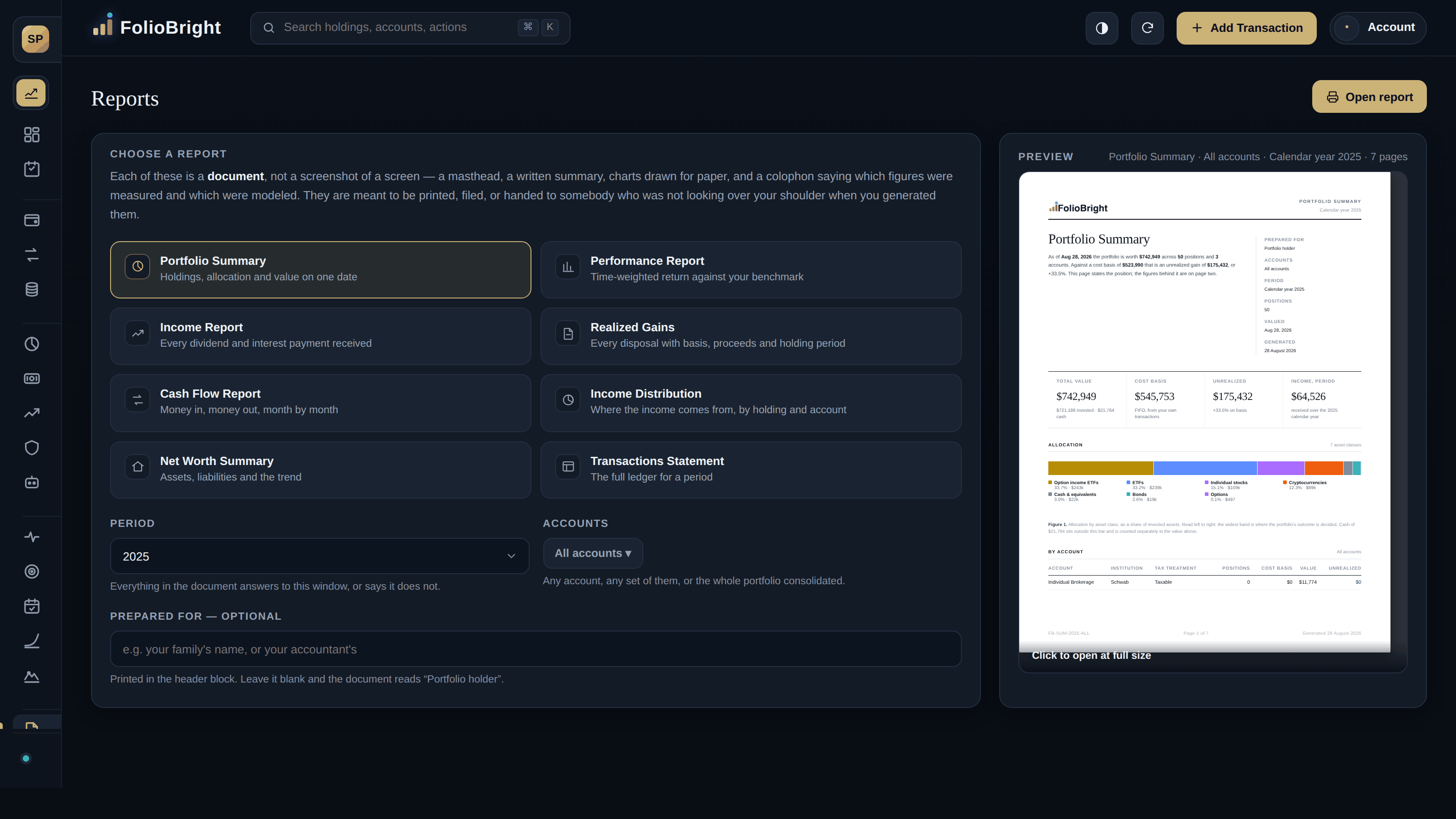Open the All accounts selector
Screen dimensions: 1456x819
[593, 553]
